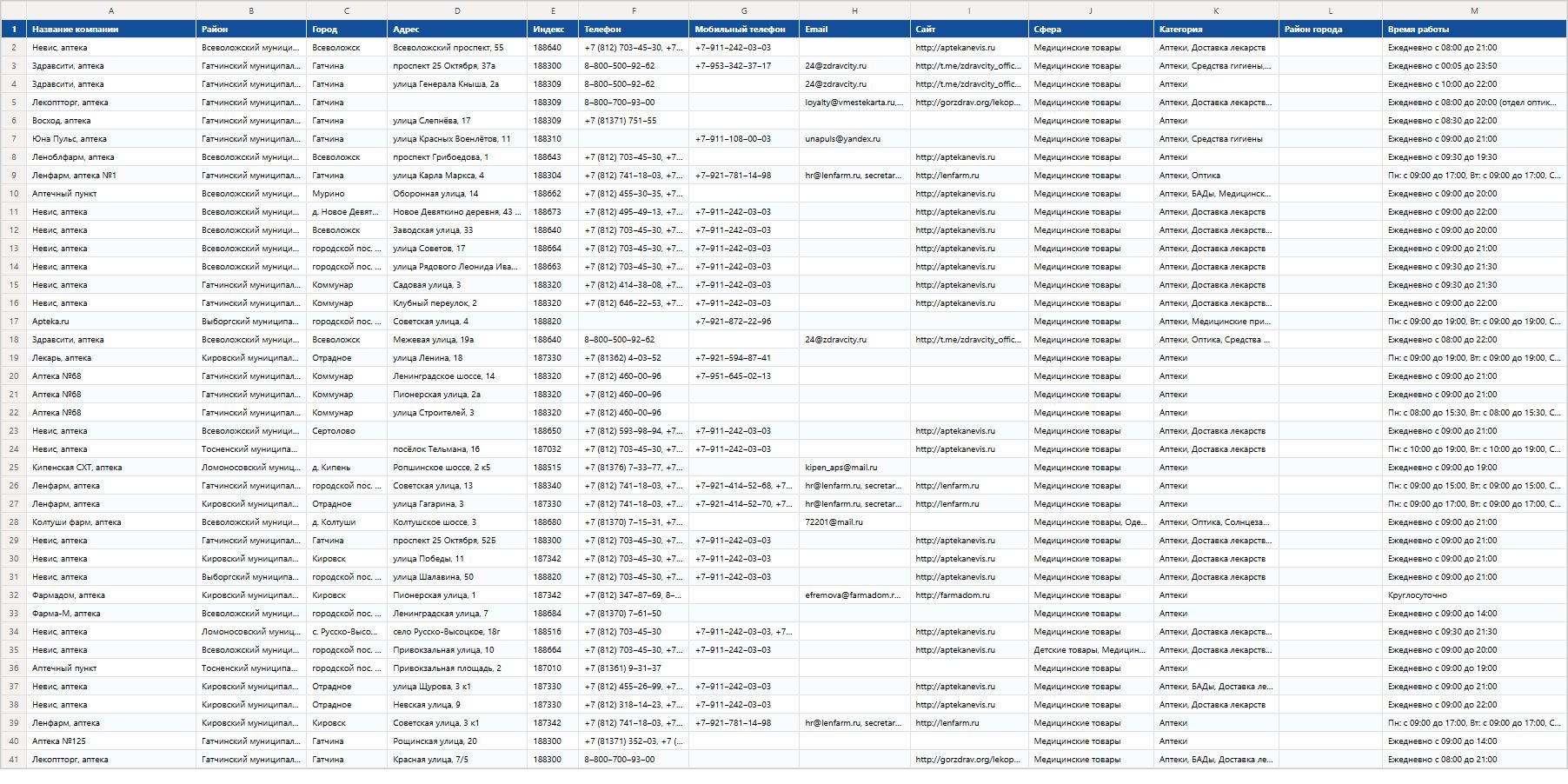Image resolution: width=1568 pixels, height=784 pixels.
Task: Select email cell "72201@mail.ru"
Action: [854, 522]
